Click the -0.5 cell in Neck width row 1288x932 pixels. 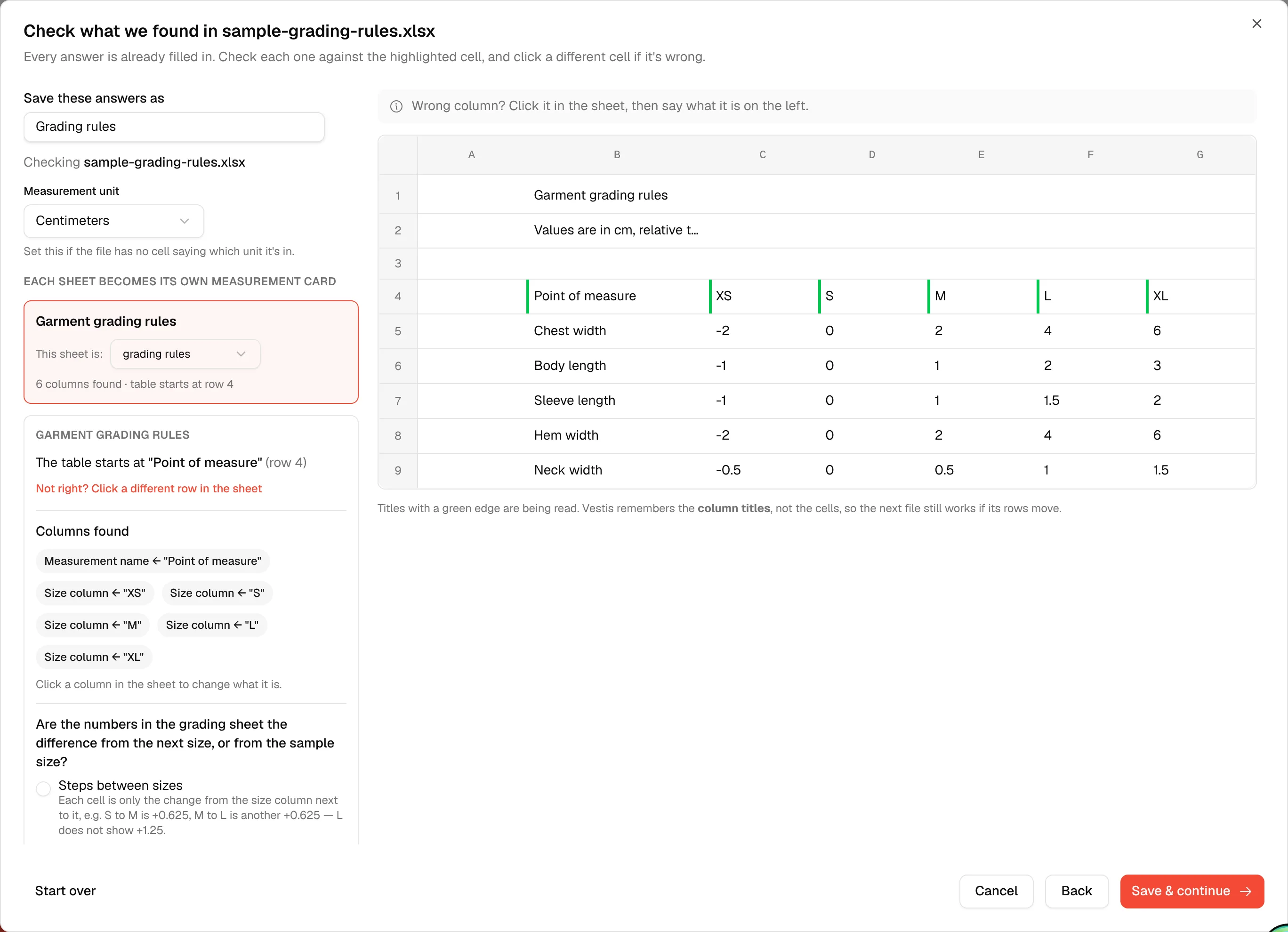click(763, 470)
